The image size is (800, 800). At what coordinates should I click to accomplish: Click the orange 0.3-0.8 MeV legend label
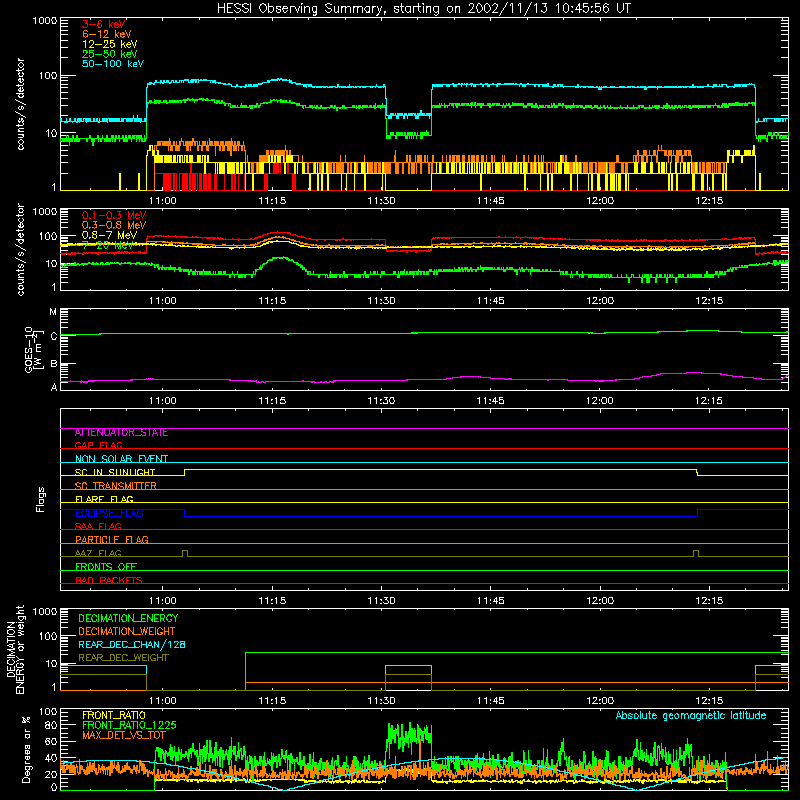[114, 225]
